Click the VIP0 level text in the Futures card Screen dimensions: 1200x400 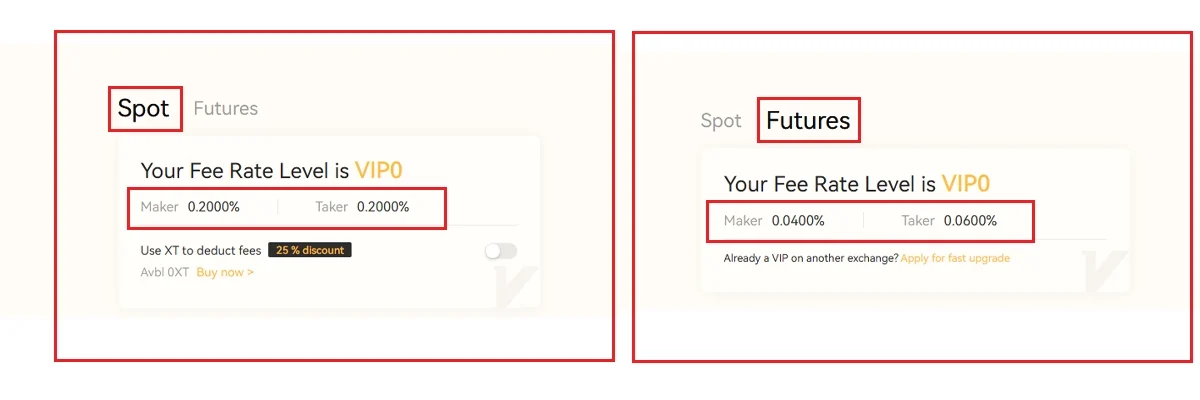(966, 184)
